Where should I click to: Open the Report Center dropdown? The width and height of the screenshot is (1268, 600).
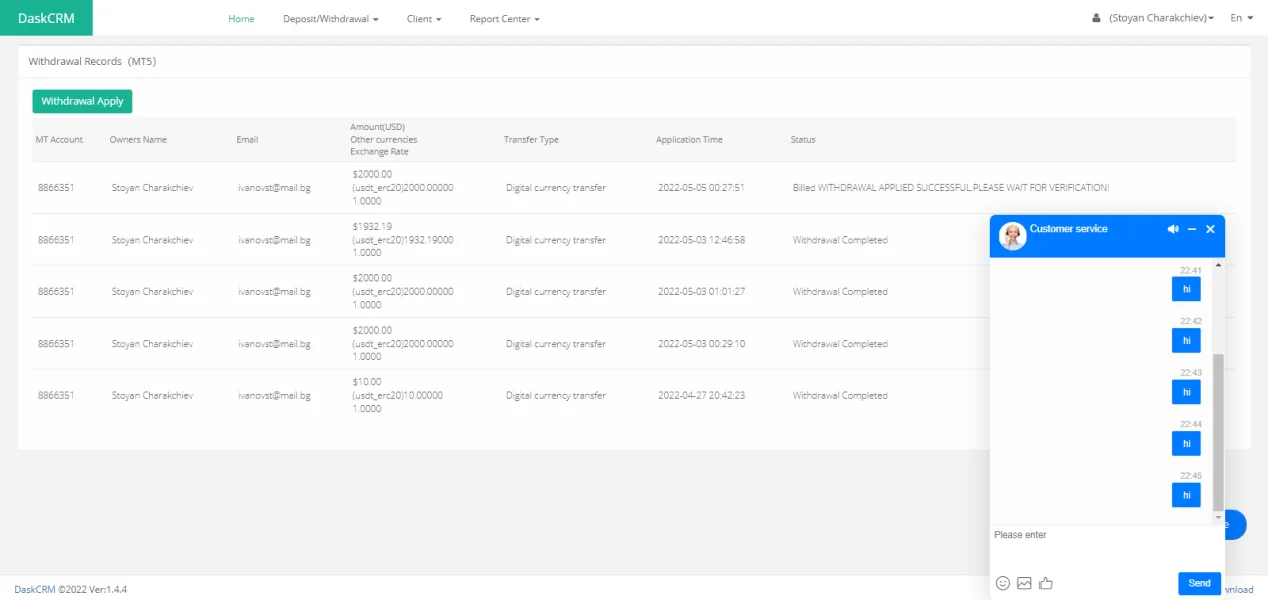(x=504, y=19)
